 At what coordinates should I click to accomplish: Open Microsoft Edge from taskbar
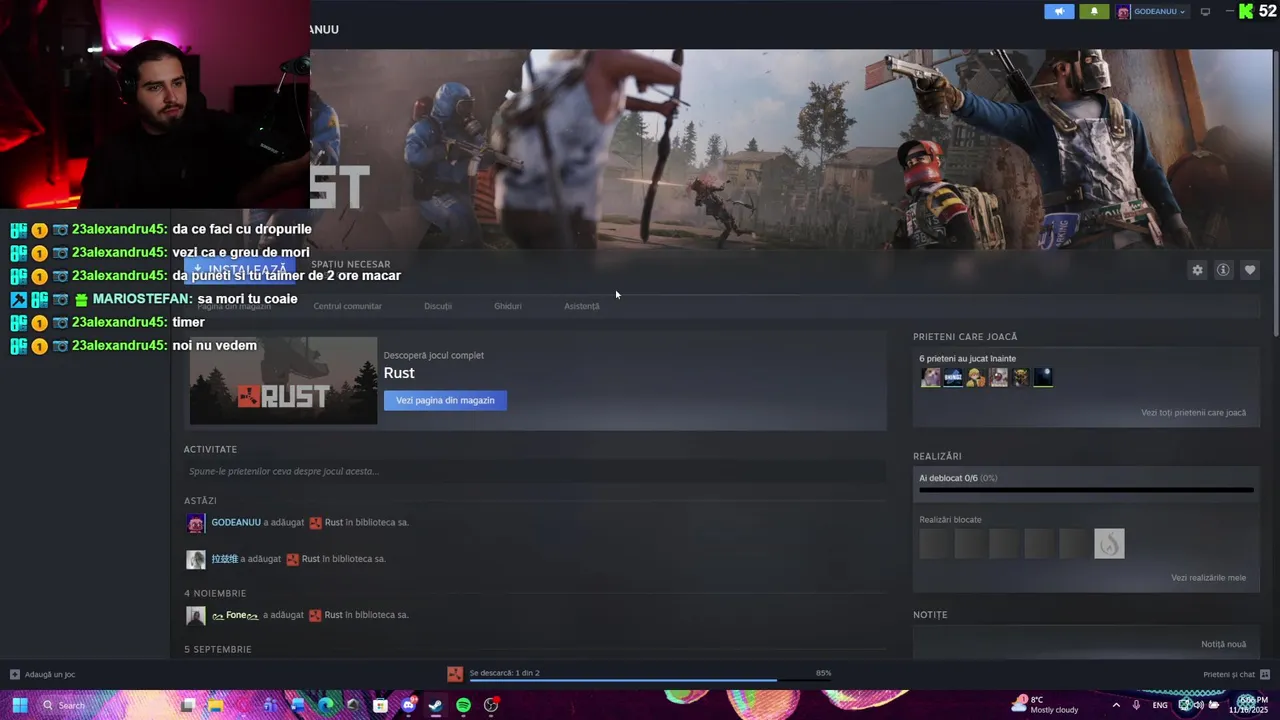(x=326, y=705)
